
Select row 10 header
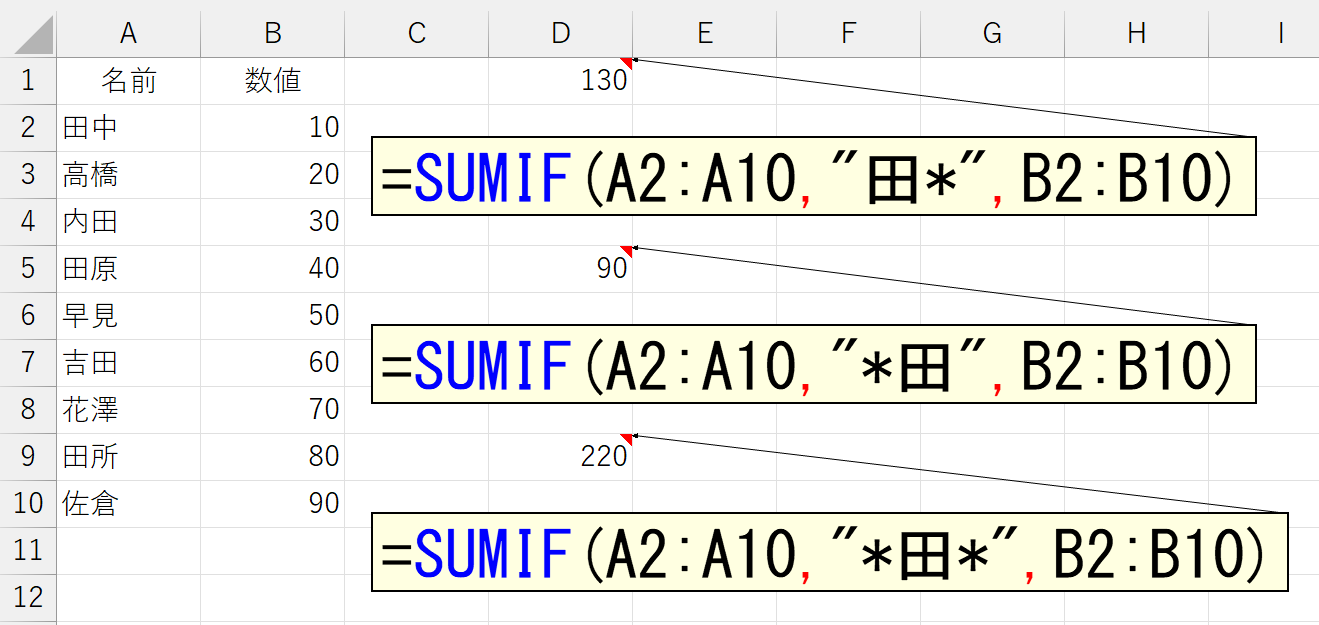pyautogui.click(x=28, y=504)
